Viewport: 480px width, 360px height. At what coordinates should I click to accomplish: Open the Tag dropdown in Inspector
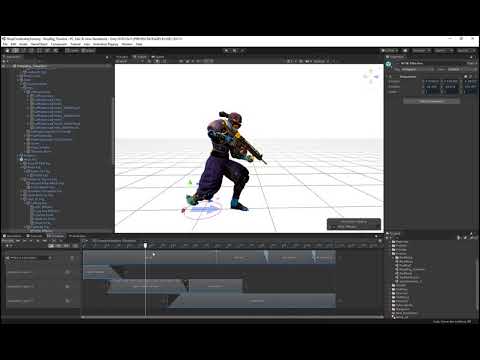(417, 69)
